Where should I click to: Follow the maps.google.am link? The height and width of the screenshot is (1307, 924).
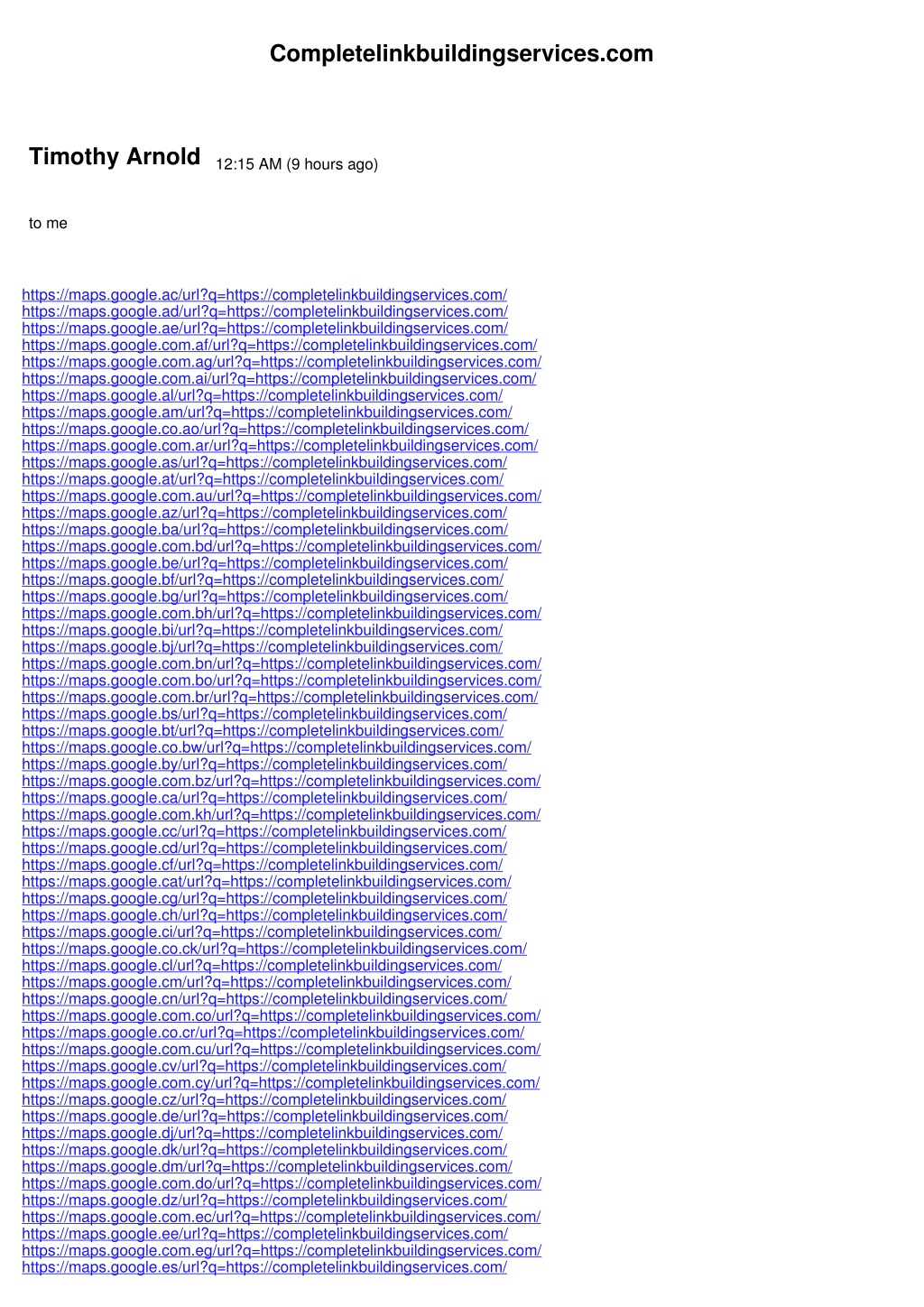[x=267, y=412]
